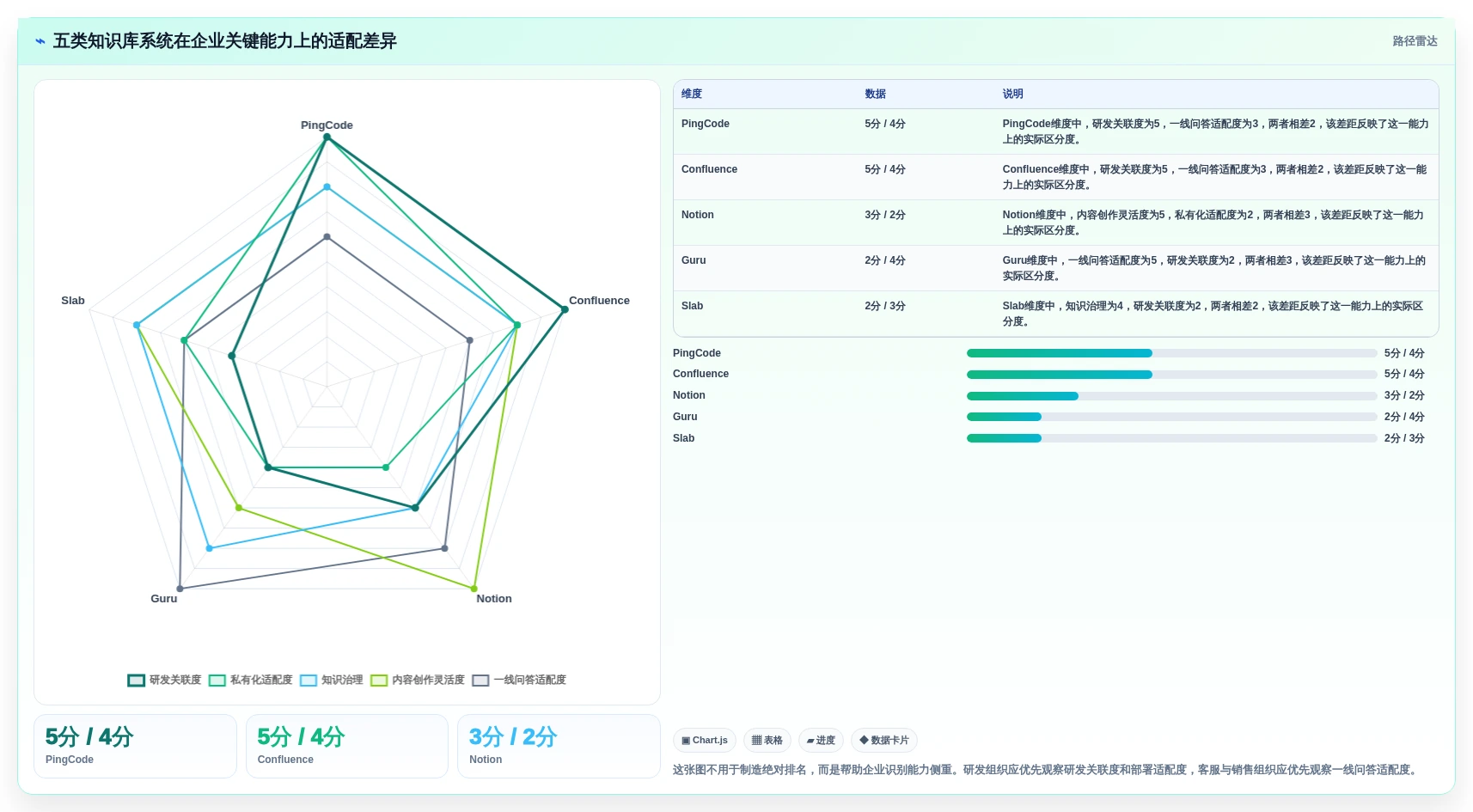Click the Notion description cell text
Viewport: 1473px width, 812px height.
click(1213, 223)
